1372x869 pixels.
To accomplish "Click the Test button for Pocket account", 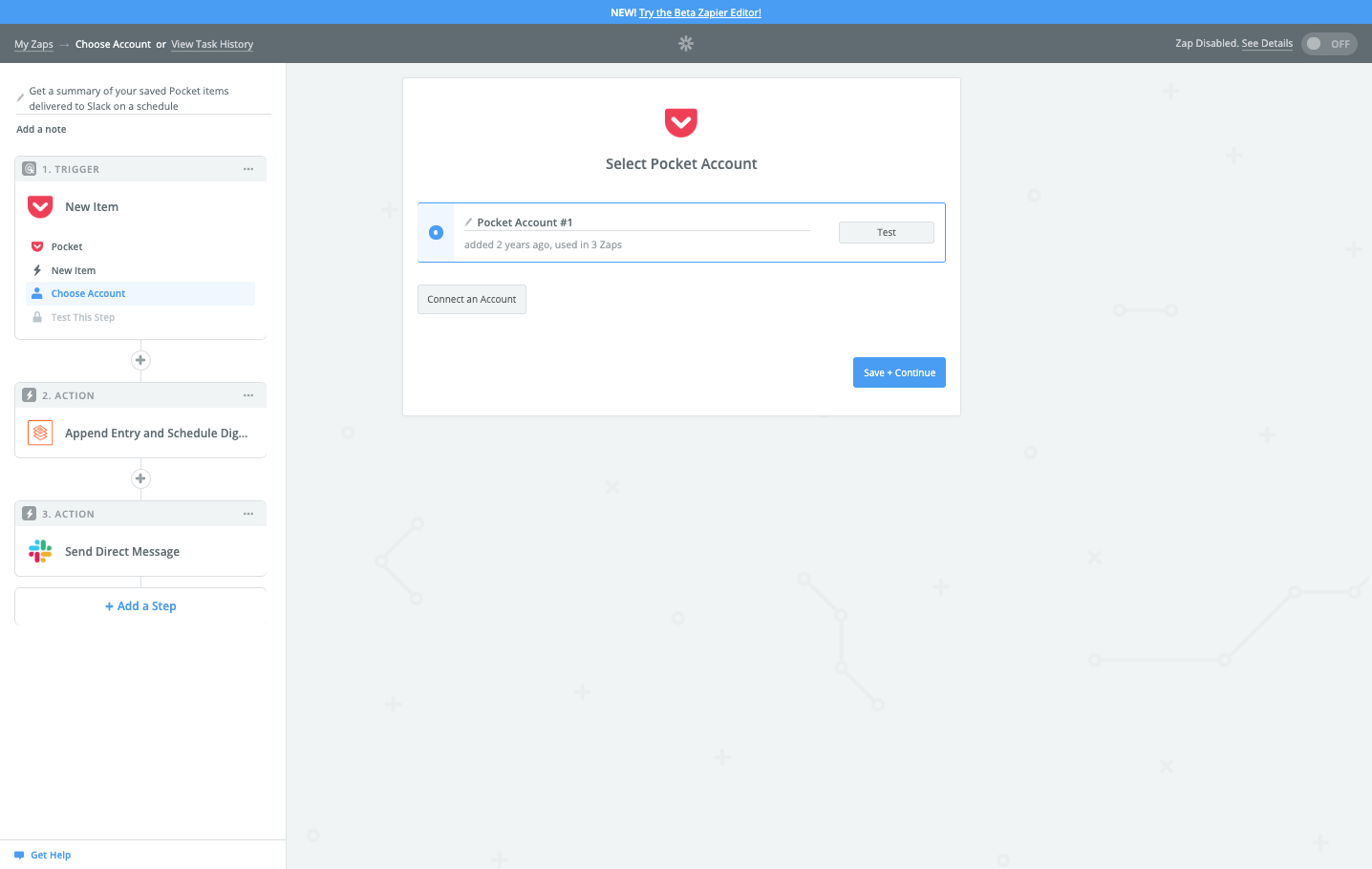I will pyautogui.click(x=887, y=232).
